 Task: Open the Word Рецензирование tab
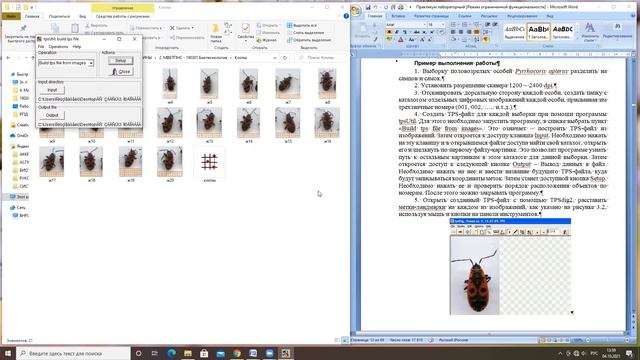(x=522, y=16)
